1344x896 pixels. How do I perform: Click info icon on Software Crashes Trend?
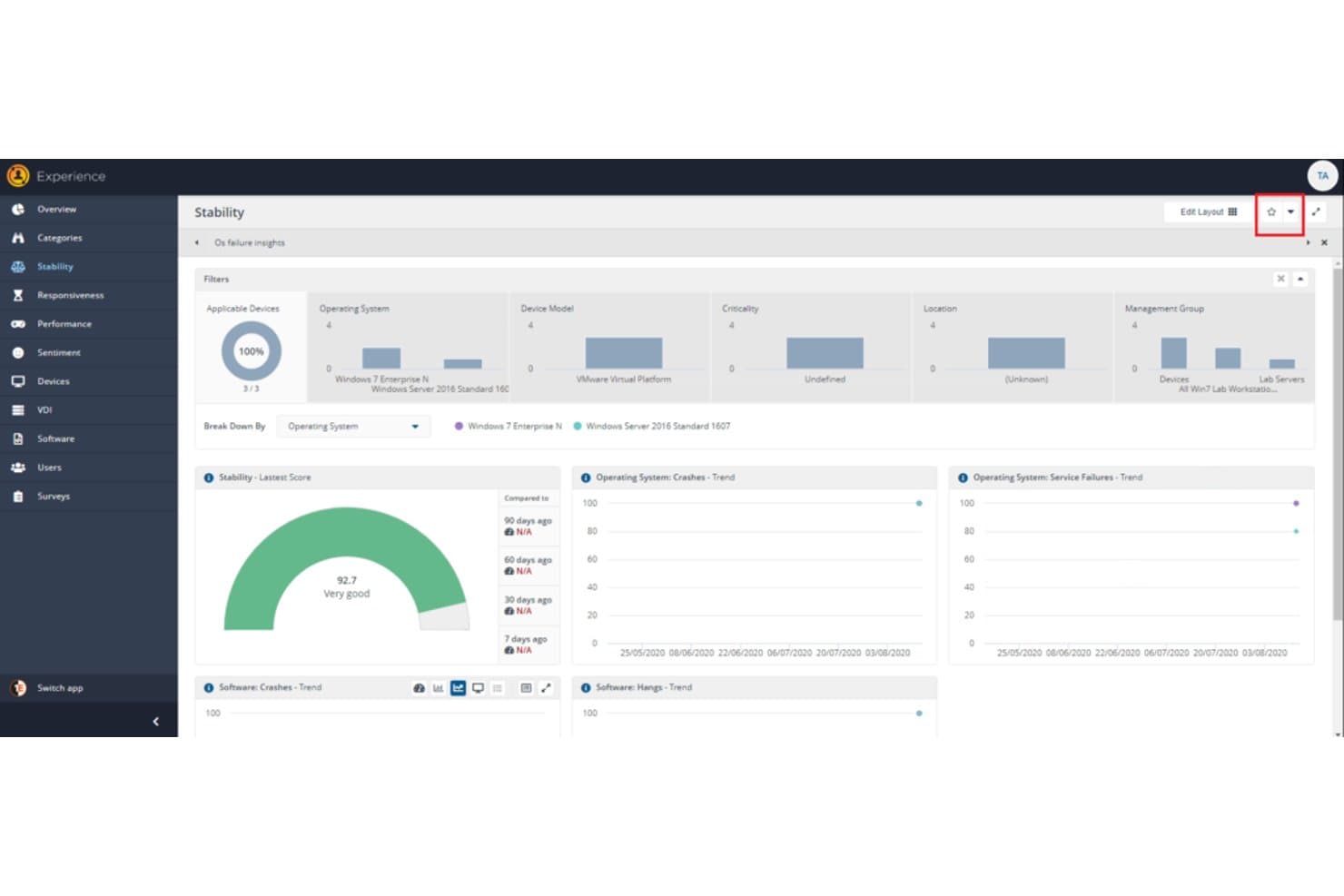pos(209,688)
